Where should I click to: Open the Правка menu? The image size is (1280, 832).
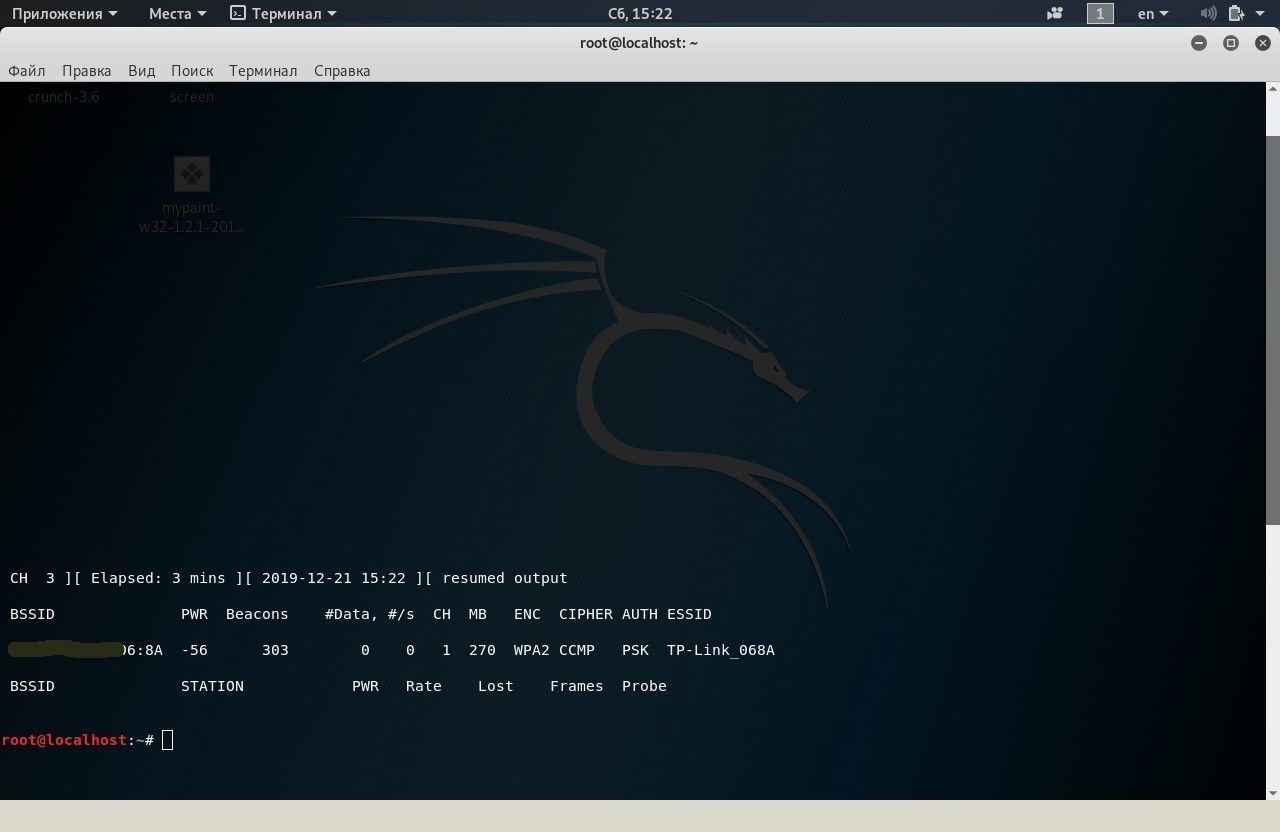(x=86, y=71)
